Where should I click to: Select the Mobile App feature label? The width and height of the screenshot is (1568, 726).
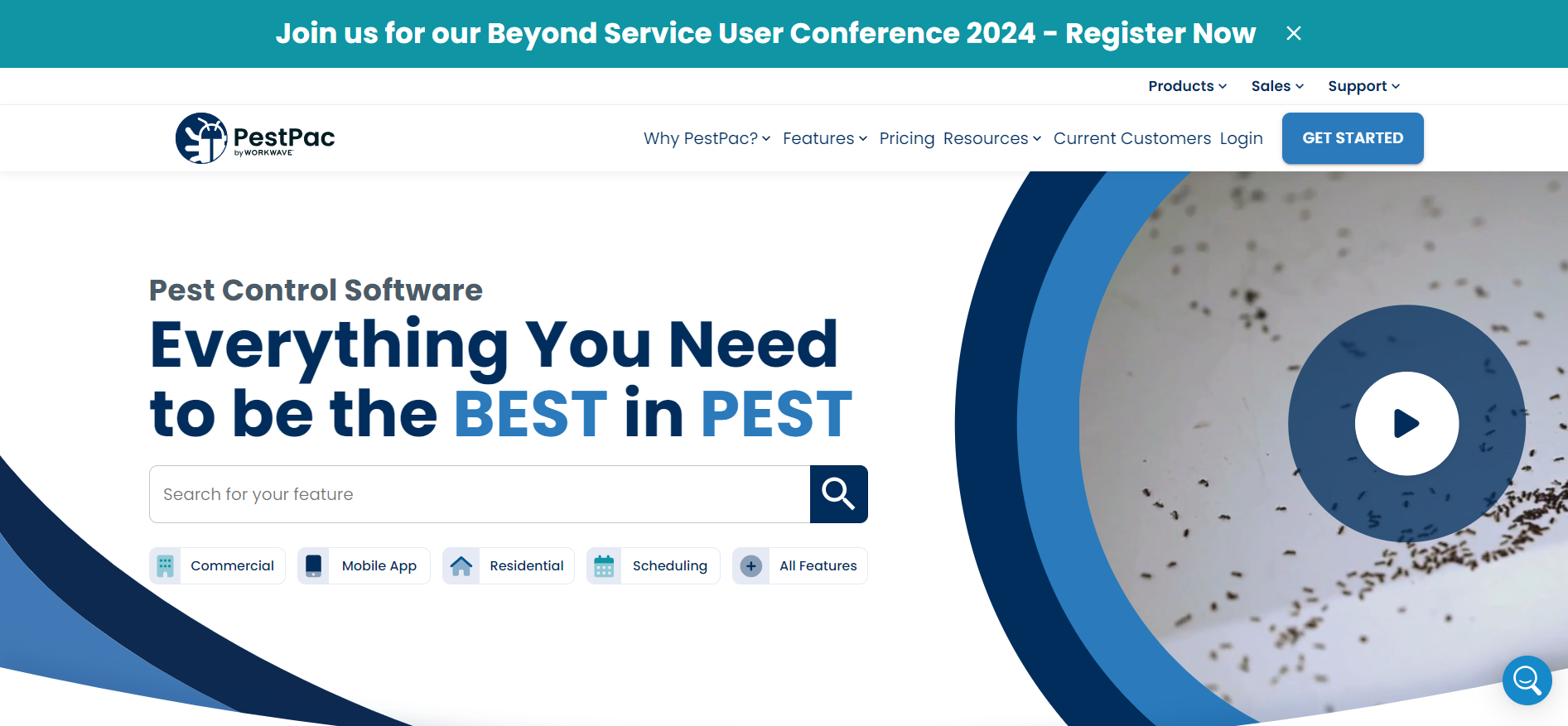click(x=379, y=566)
